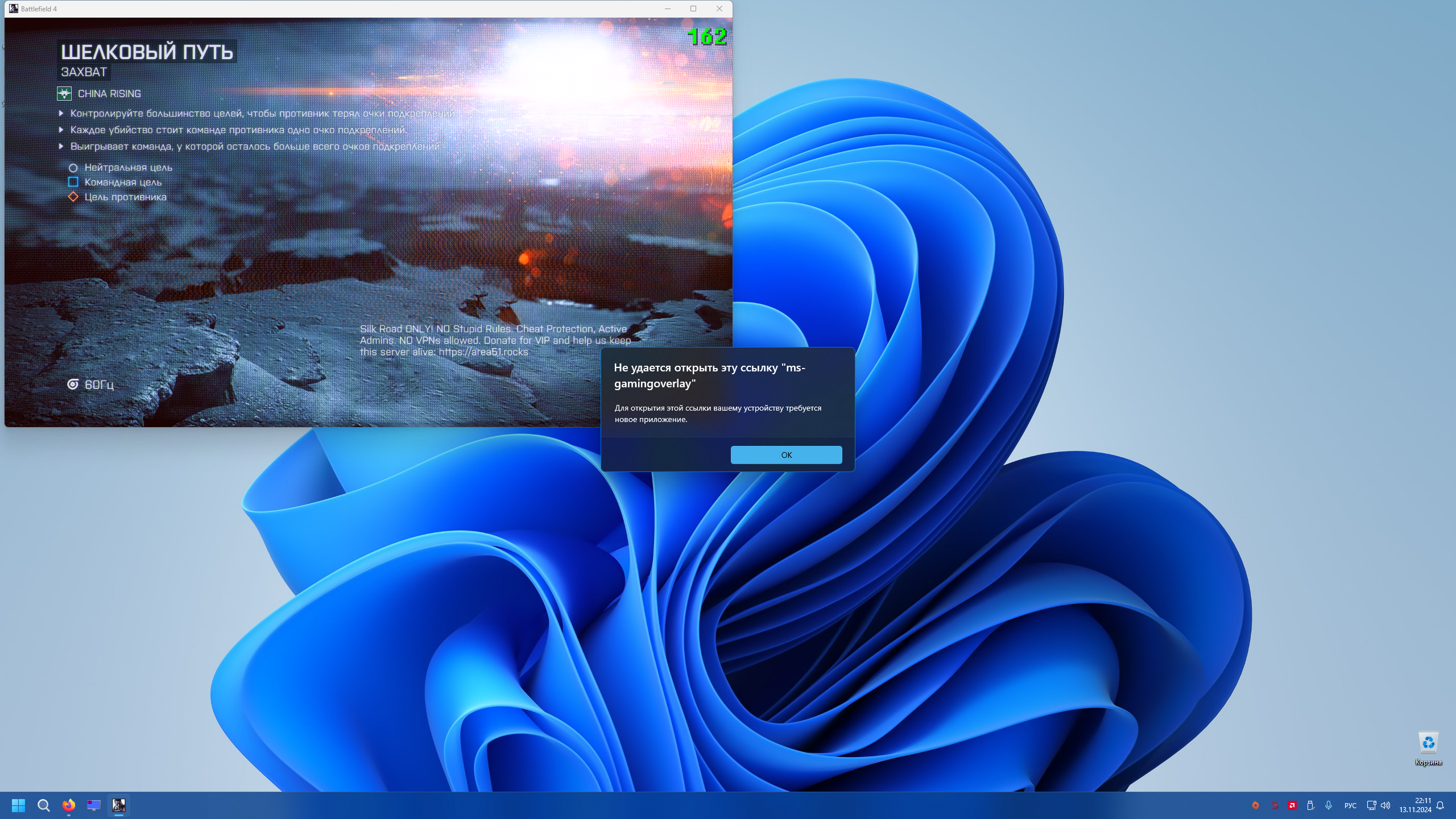Viewport: 1456px width, 819px height.
Task: Click Safely Remove Hardware USB icon
Action: pos(1310,805)
